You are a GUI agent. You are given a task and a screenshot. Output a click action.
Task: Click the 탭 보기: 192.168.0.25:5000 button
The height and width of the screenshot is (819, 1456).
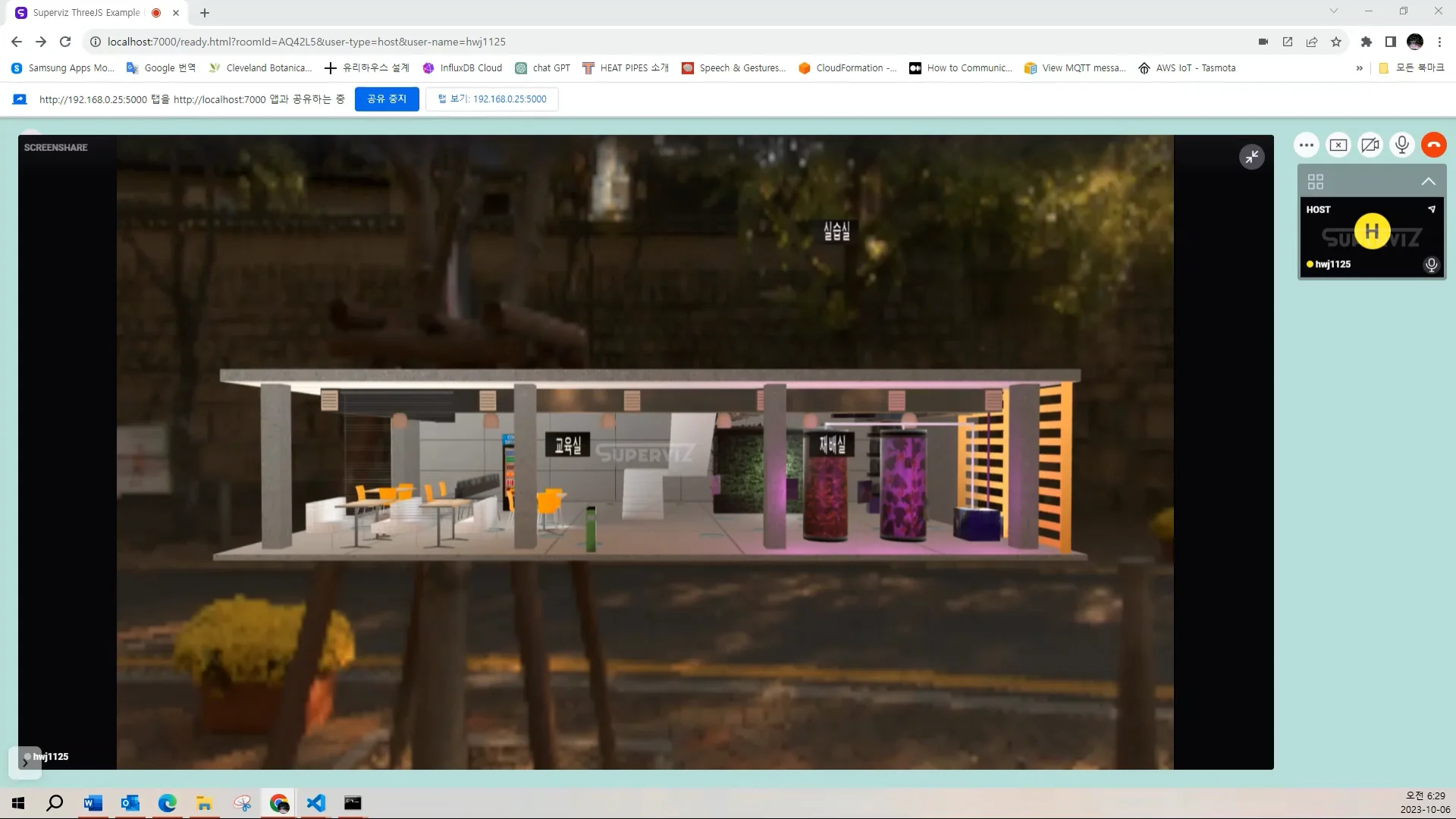pos(492,99)
